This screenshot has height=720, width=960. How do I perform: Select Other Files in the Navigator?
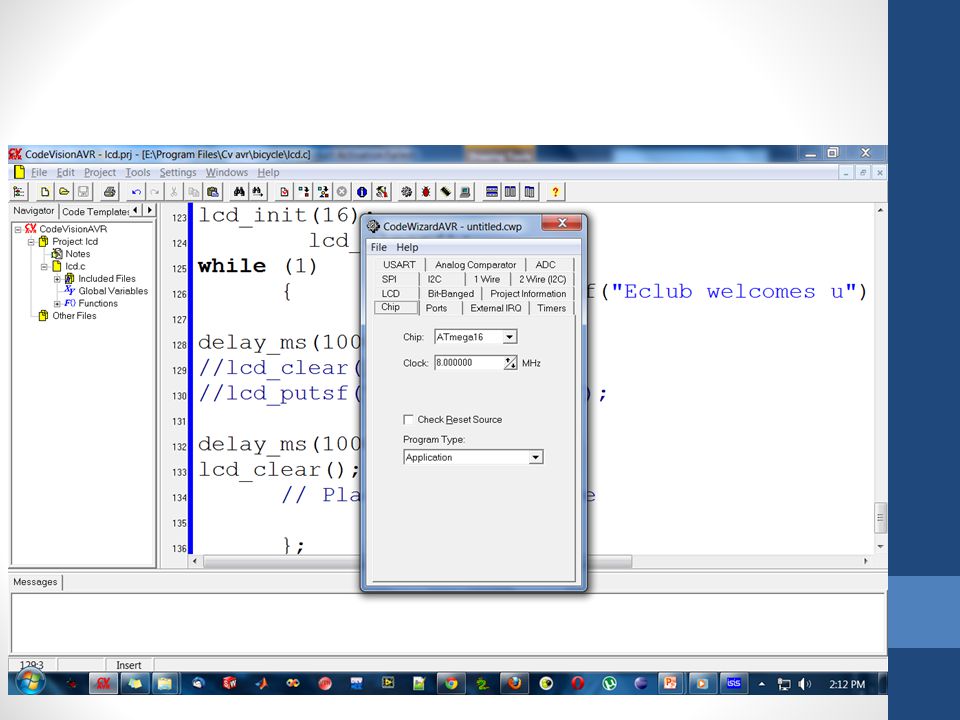[74, 316]
